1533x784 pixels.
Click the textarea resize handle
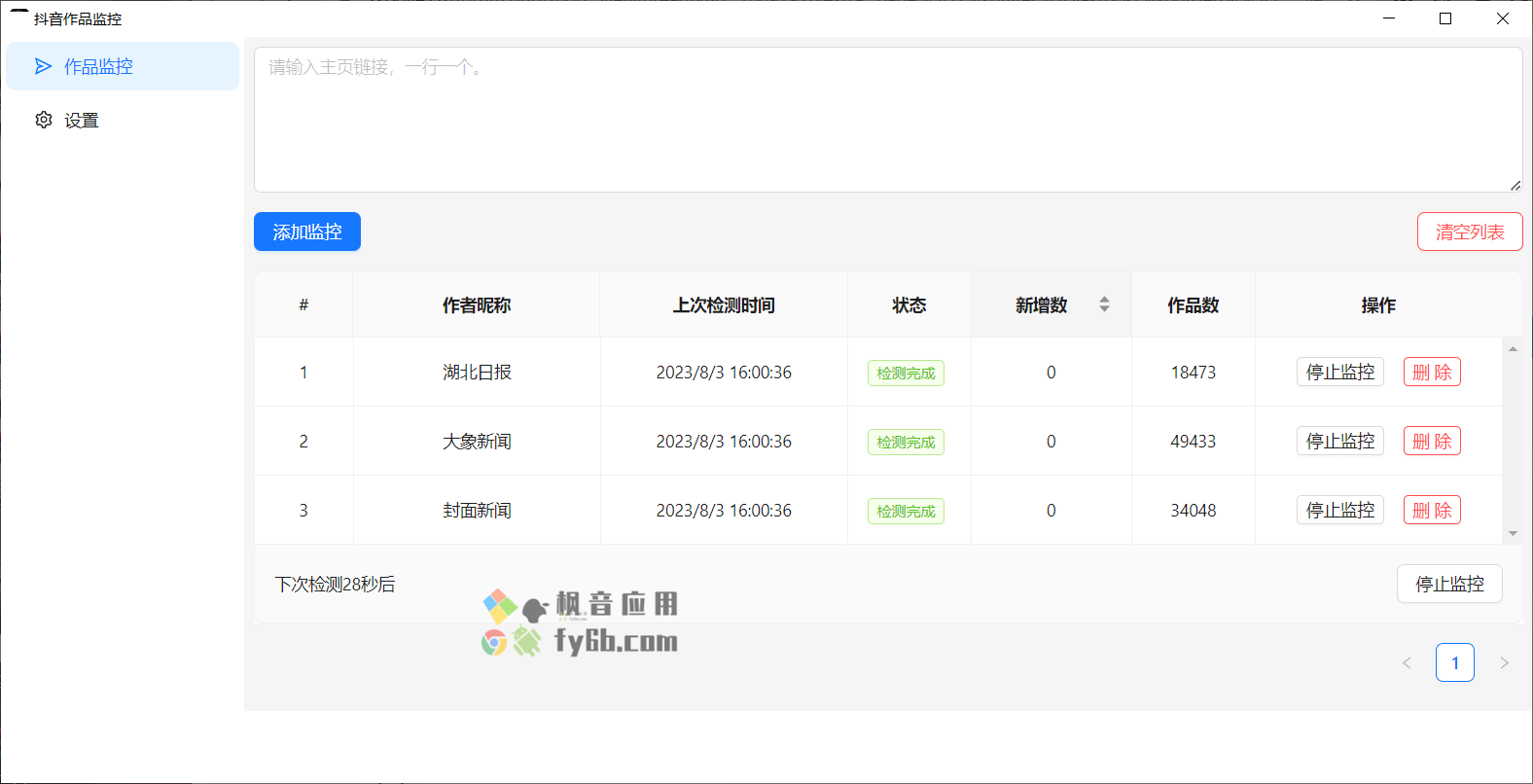point(1515,185)
